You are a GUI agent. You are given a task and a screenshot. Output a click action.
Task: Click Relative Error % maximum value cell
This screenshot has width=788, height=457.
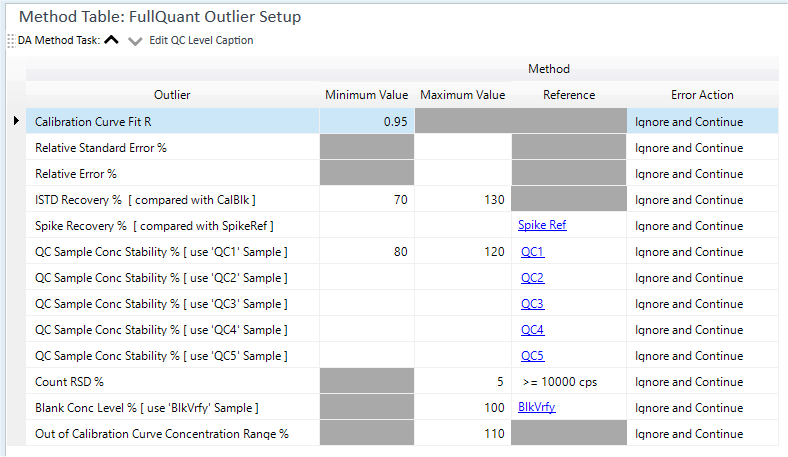(x=463, y=173)
